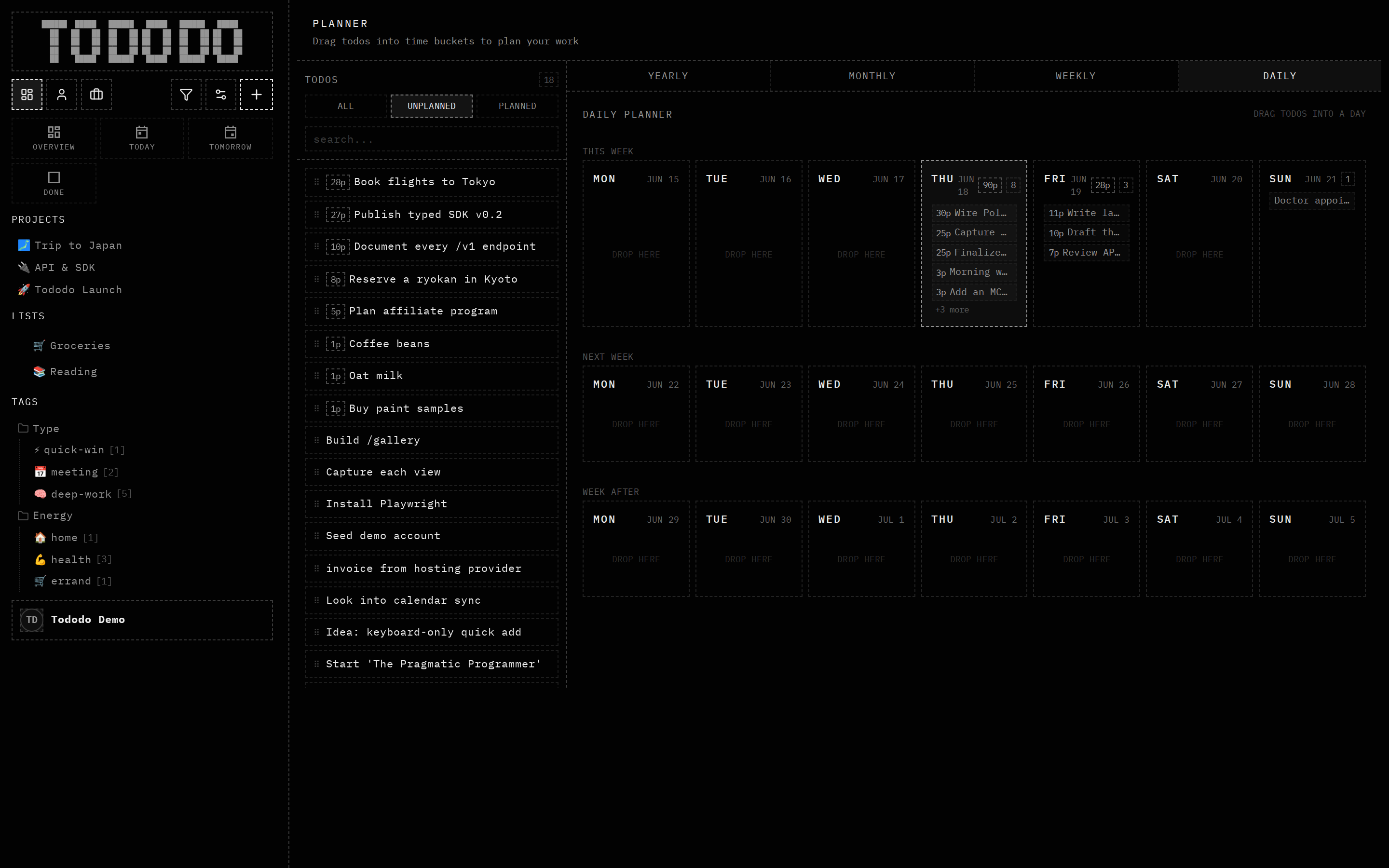Click the personal profile icon
The height and width of the screenshot is (868, 1389).
[61, 95]
